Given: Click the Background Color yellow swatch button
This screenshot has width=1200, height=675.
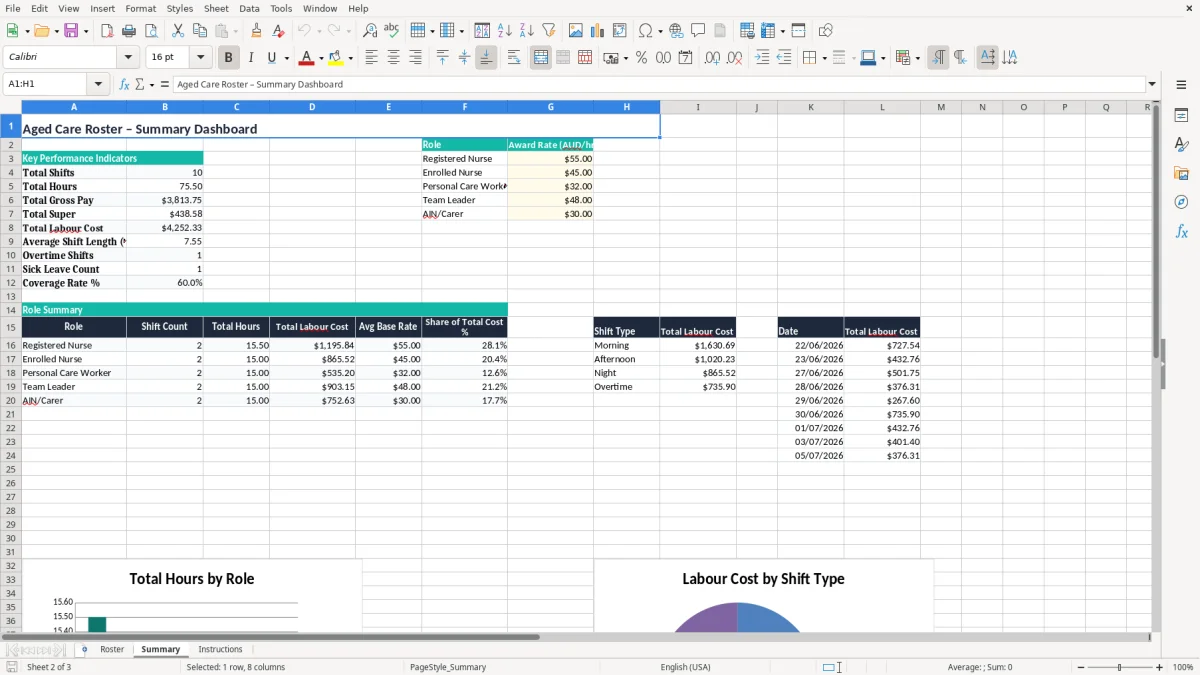Looking at the screenshot, I should (336, 58).
